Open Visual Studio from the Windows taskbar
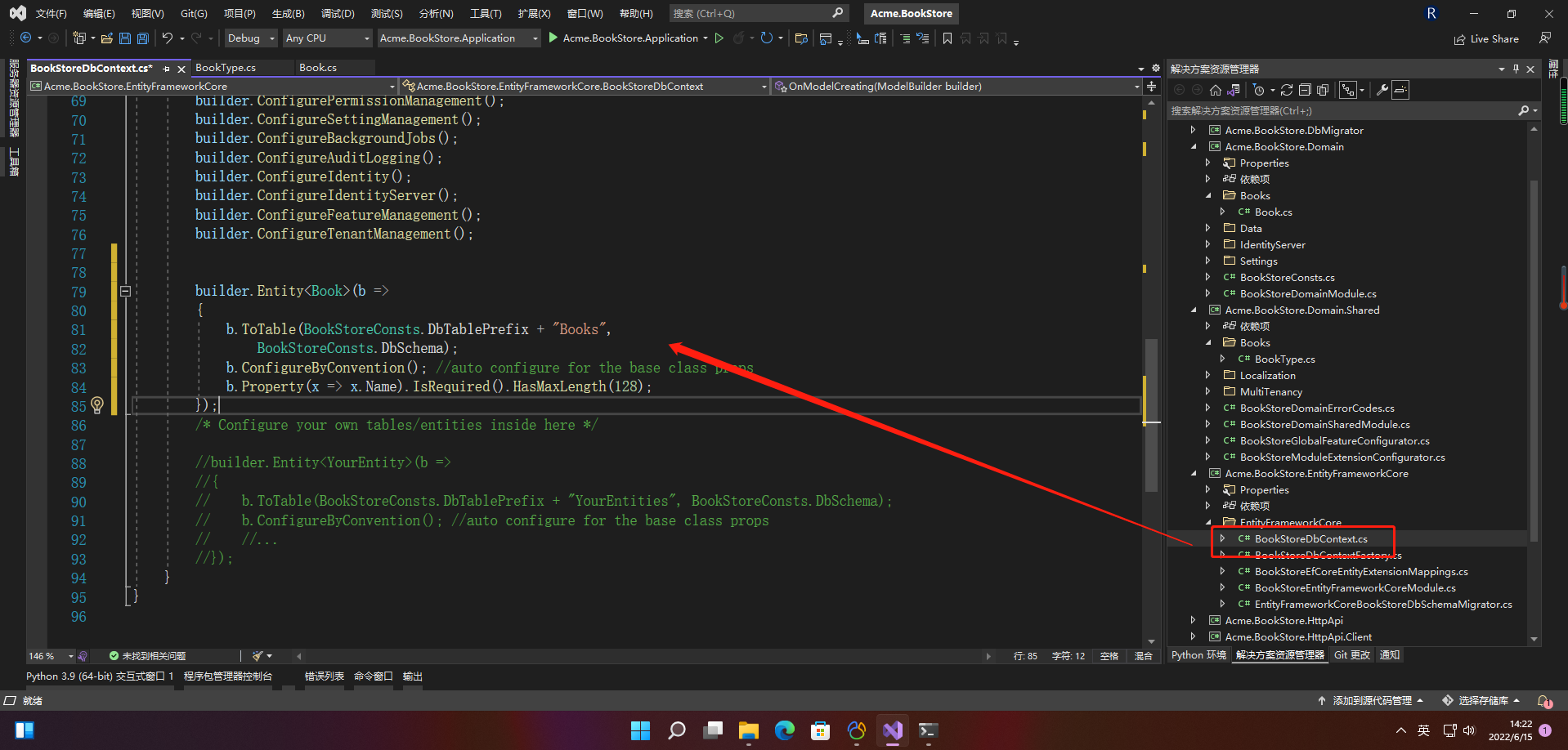1568x750 pixels. click(x=892, y=730)
